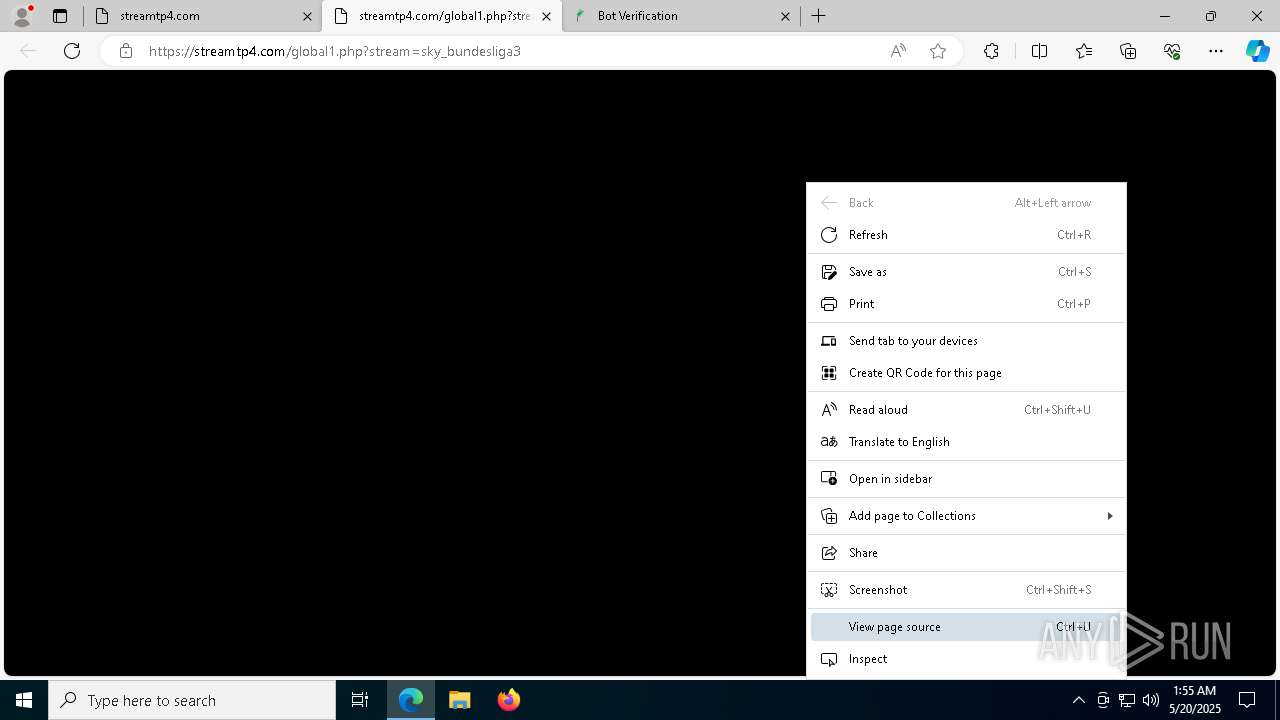Screen dimensions: 1280x720
Task: Click the browser refresh button in toolbar
Action: click(x=72, y=51)
